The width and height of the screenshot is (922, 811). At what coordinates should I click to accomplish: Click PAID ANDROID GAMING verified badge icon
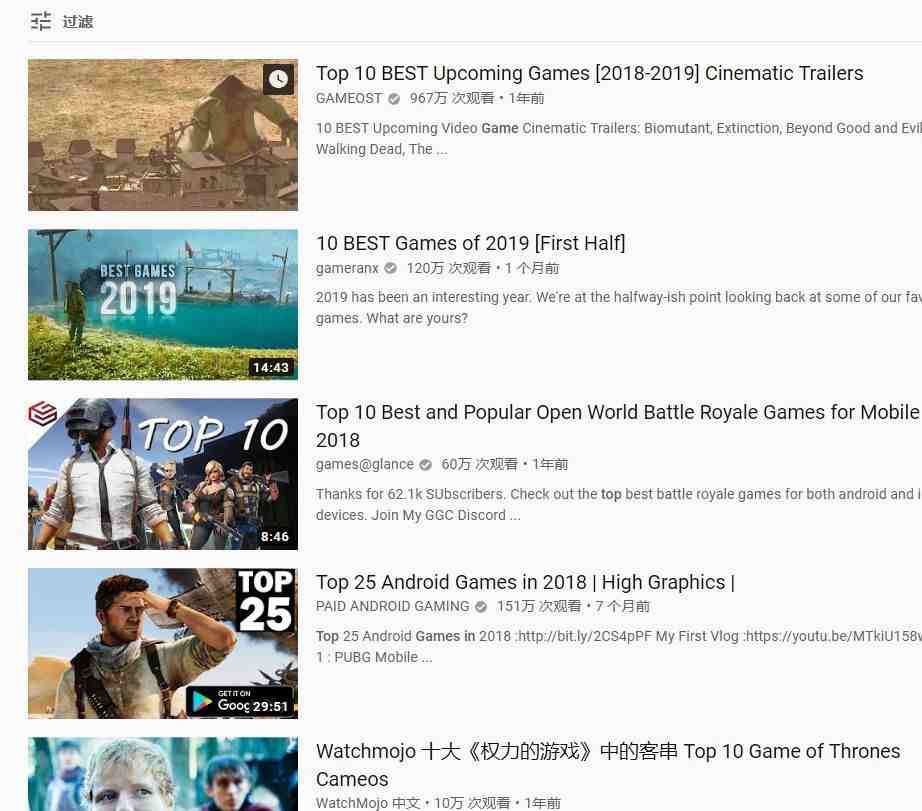[x=481, y=607]
